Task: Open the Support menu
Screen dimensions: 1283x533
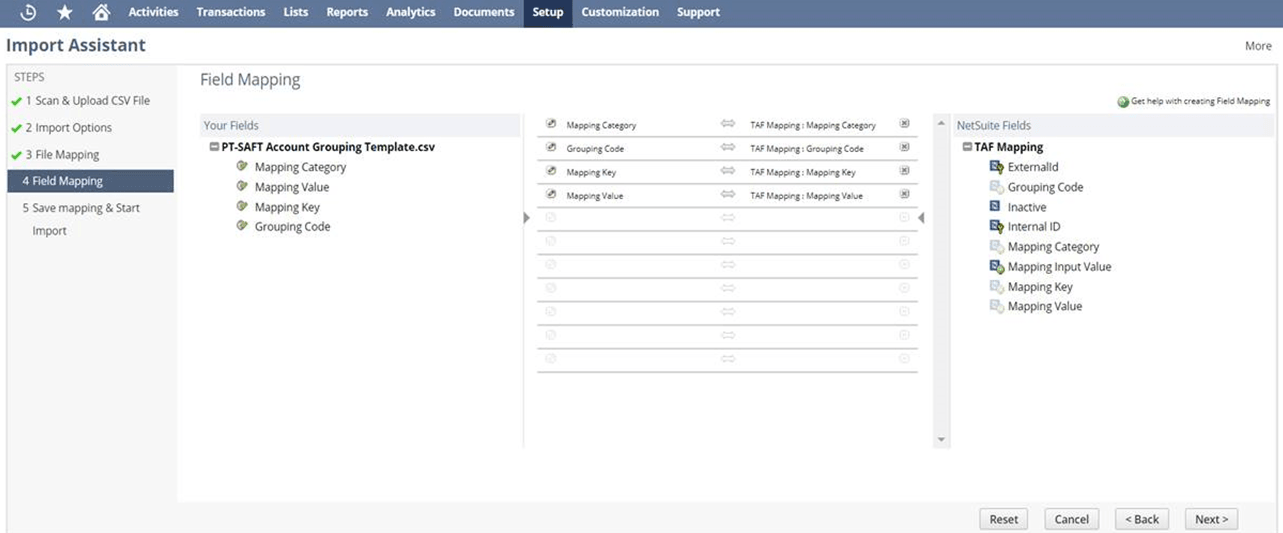Action: pos(698,12)
